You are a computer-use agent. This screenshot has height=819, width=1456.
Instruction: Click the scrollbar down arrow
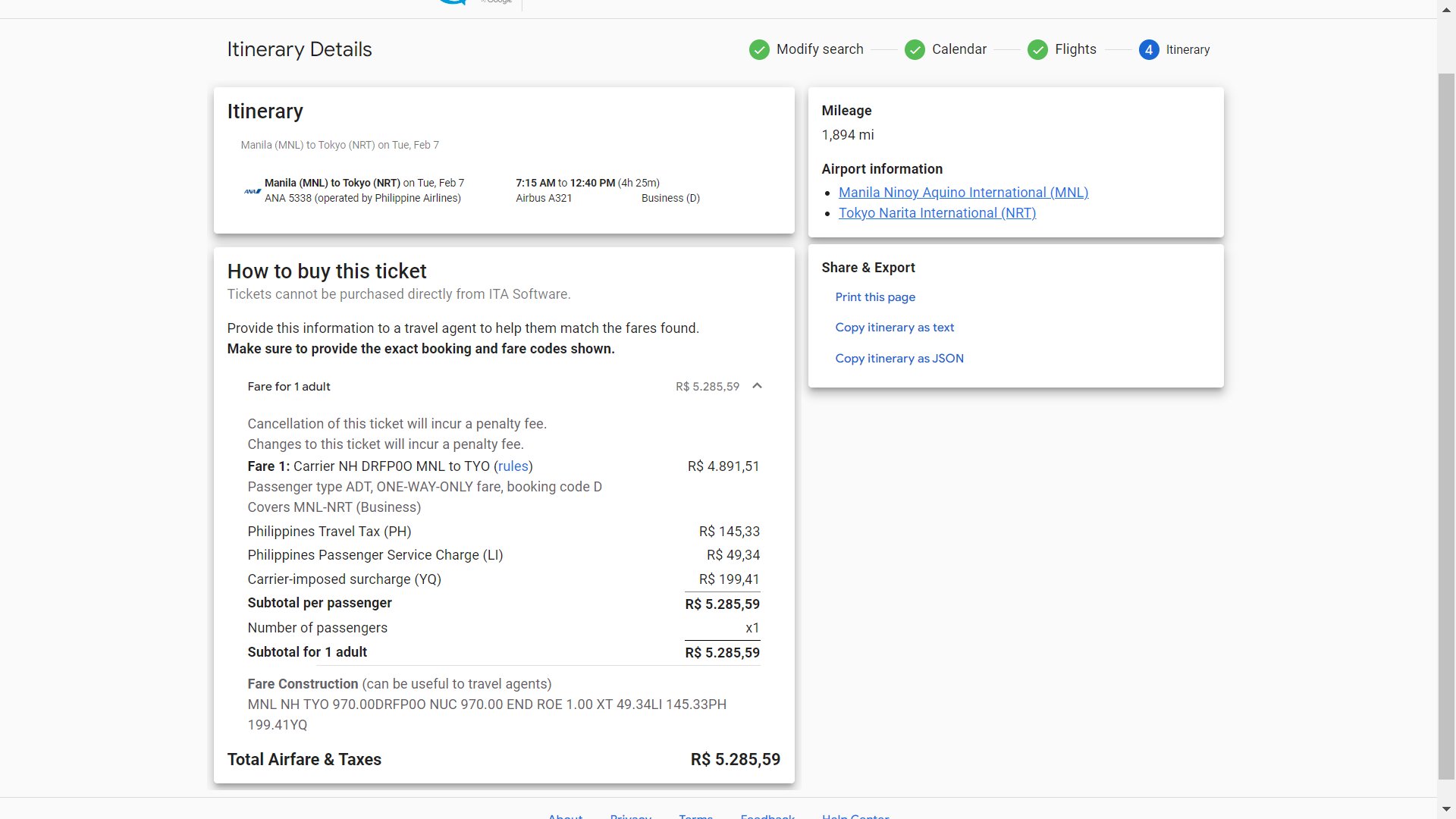pos(1446,810)
